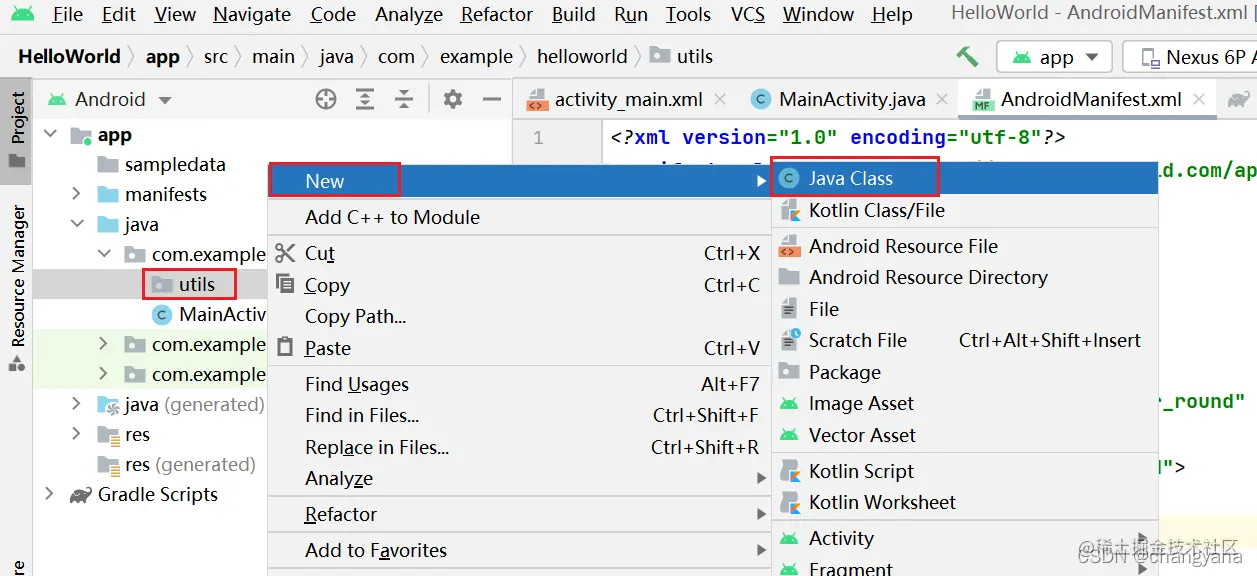The image size is (1257, 576).
Task: Select the locate target icon in Project panel
Action: click(x=326, y=99)
